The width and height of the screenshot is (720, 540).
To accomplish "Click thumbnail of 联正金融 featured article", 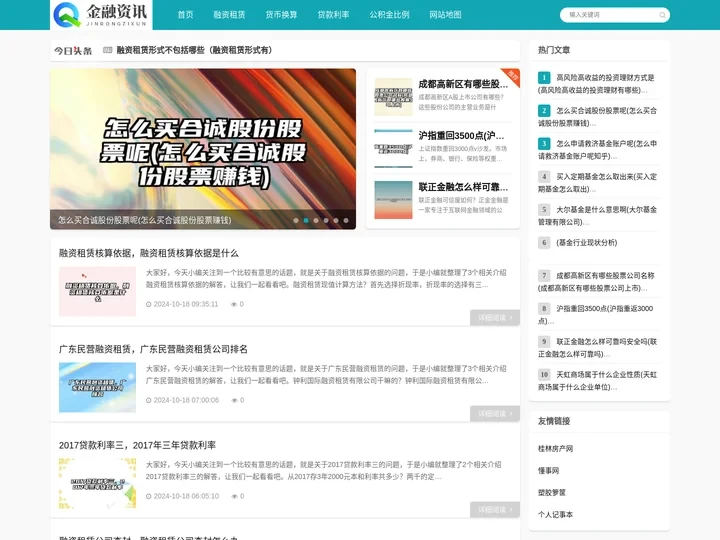I will coord(394,200).
